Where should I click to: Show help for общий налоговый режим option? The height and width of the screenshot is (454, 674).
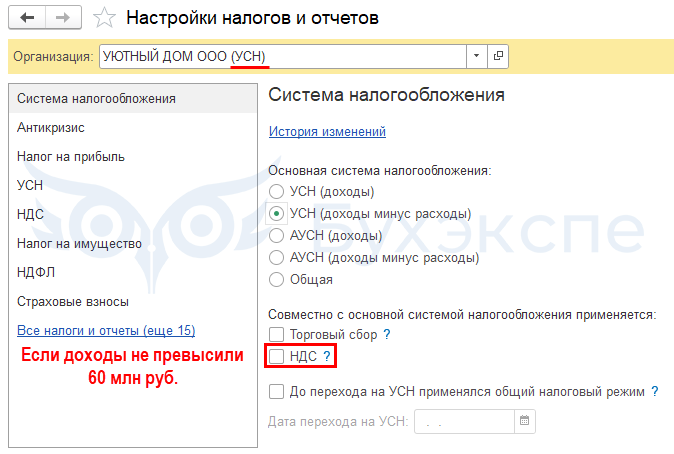655,391
